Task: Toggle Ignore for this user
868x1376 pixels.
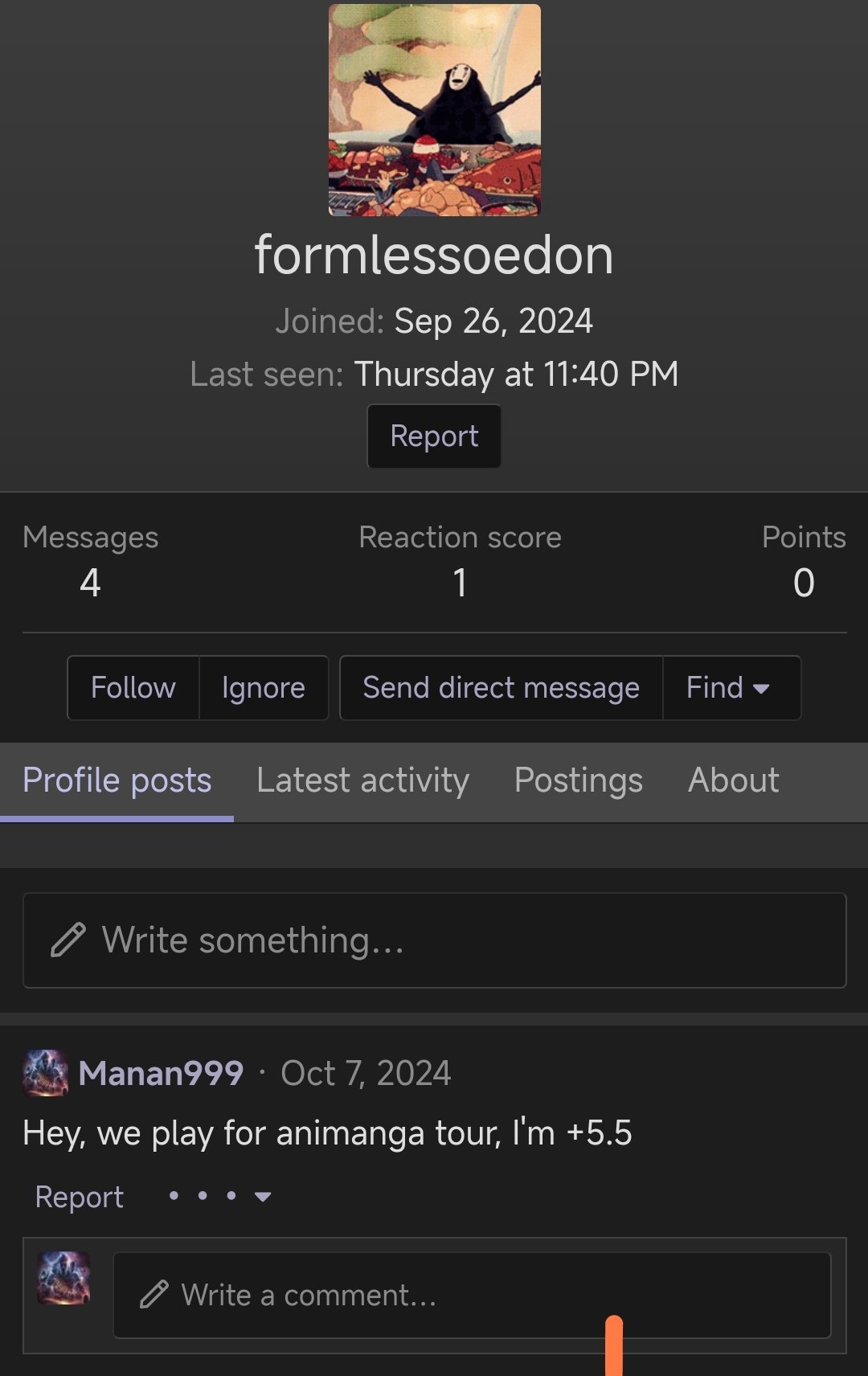Action: pyautogui.click(x=264, y=688)
